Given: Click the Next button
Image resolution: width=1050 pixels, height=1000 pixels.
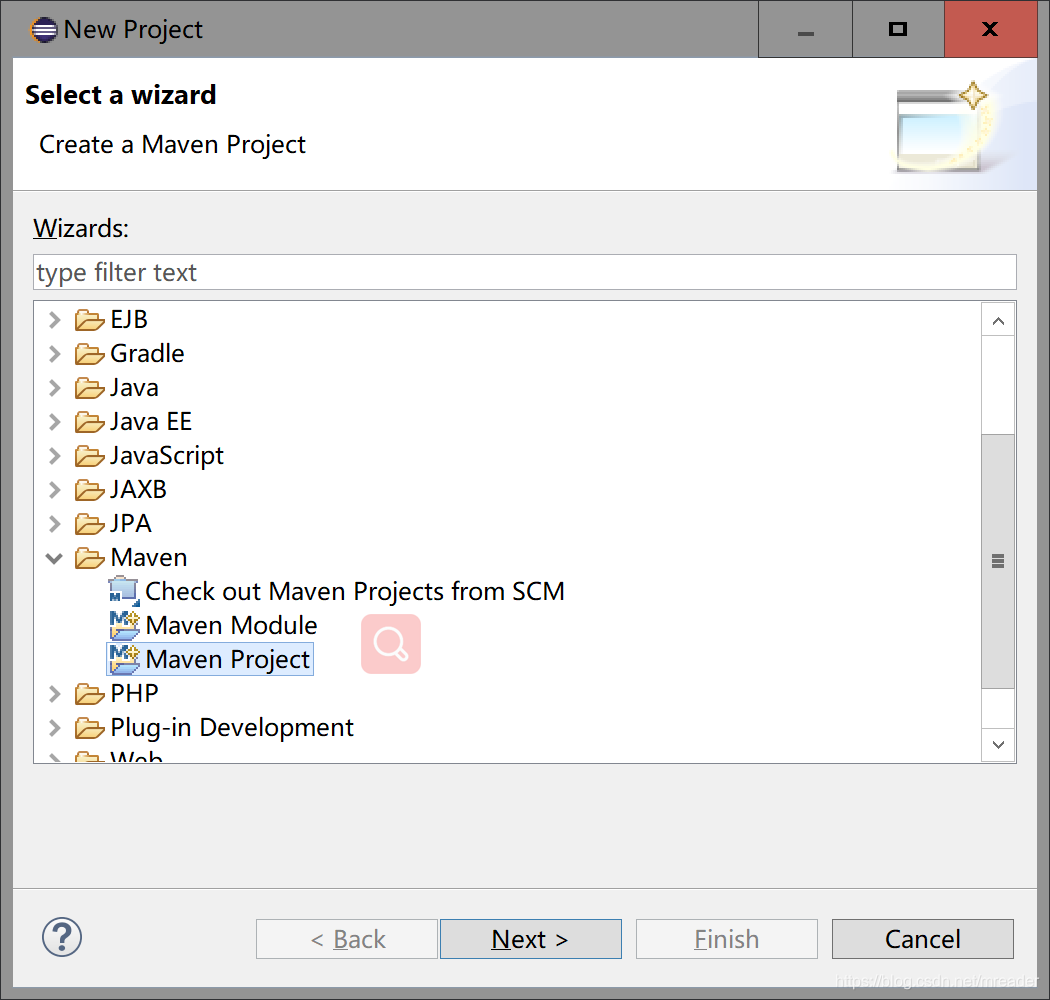Looking at the screenshot, I should [530, 939].
